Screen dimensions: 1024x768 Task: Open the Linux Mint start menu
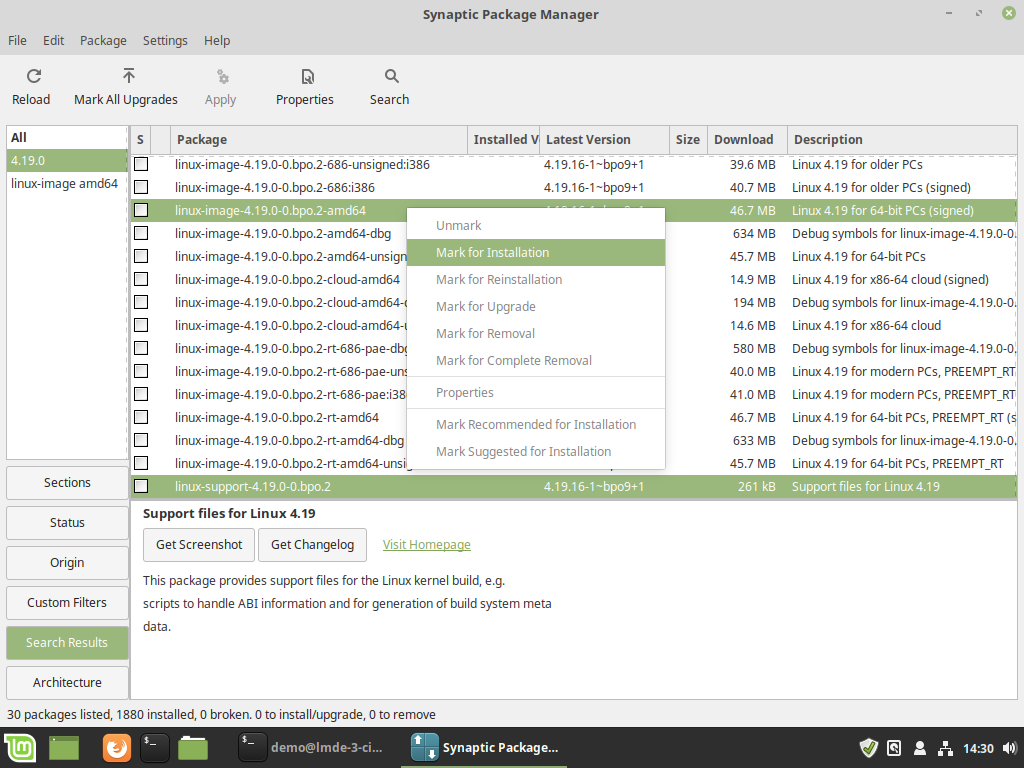pos(20,748)
